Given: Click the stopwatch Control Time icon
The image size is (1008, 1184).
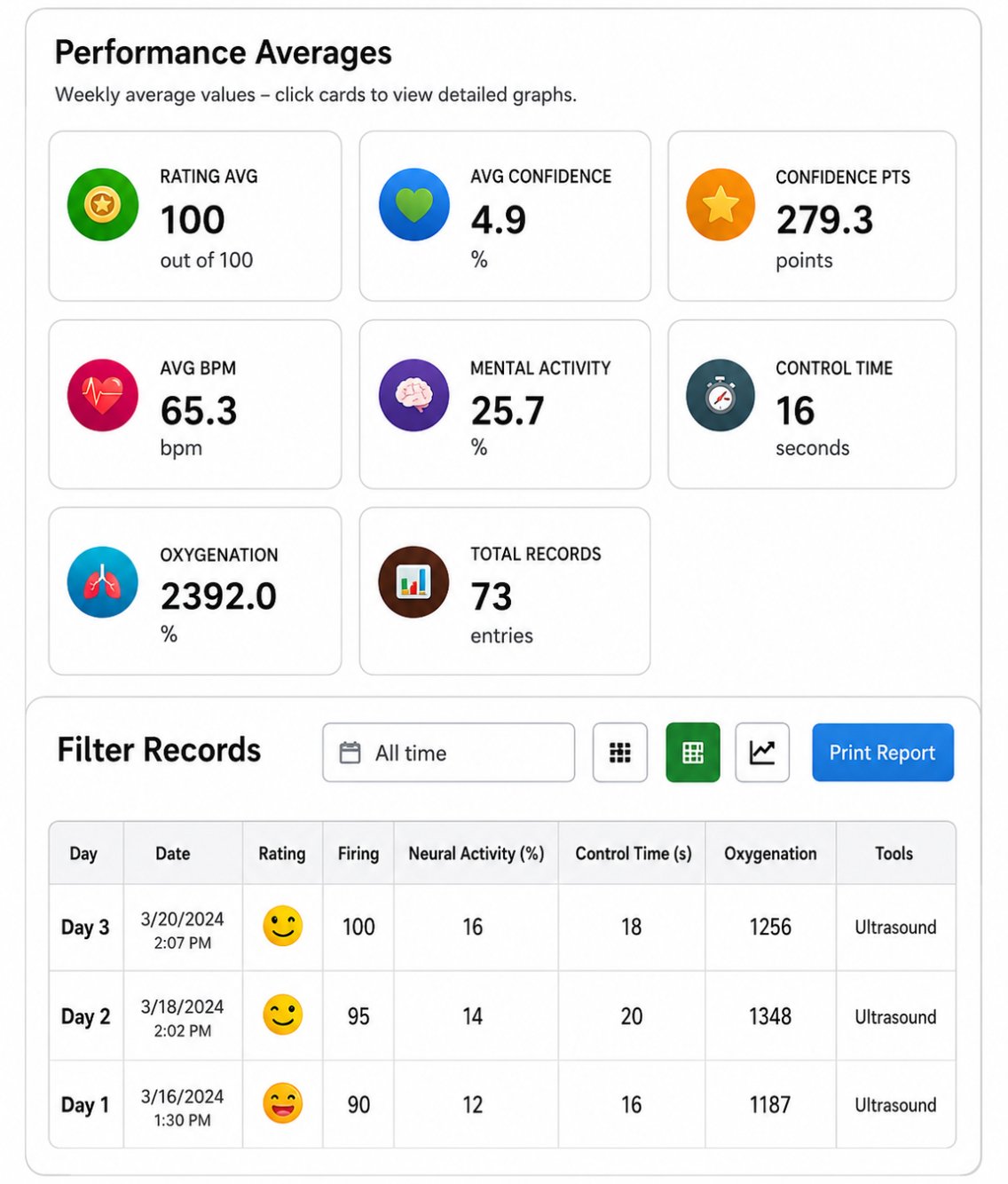Looking at the screenshot, I should pyautogui.click(x=721, y=395).
